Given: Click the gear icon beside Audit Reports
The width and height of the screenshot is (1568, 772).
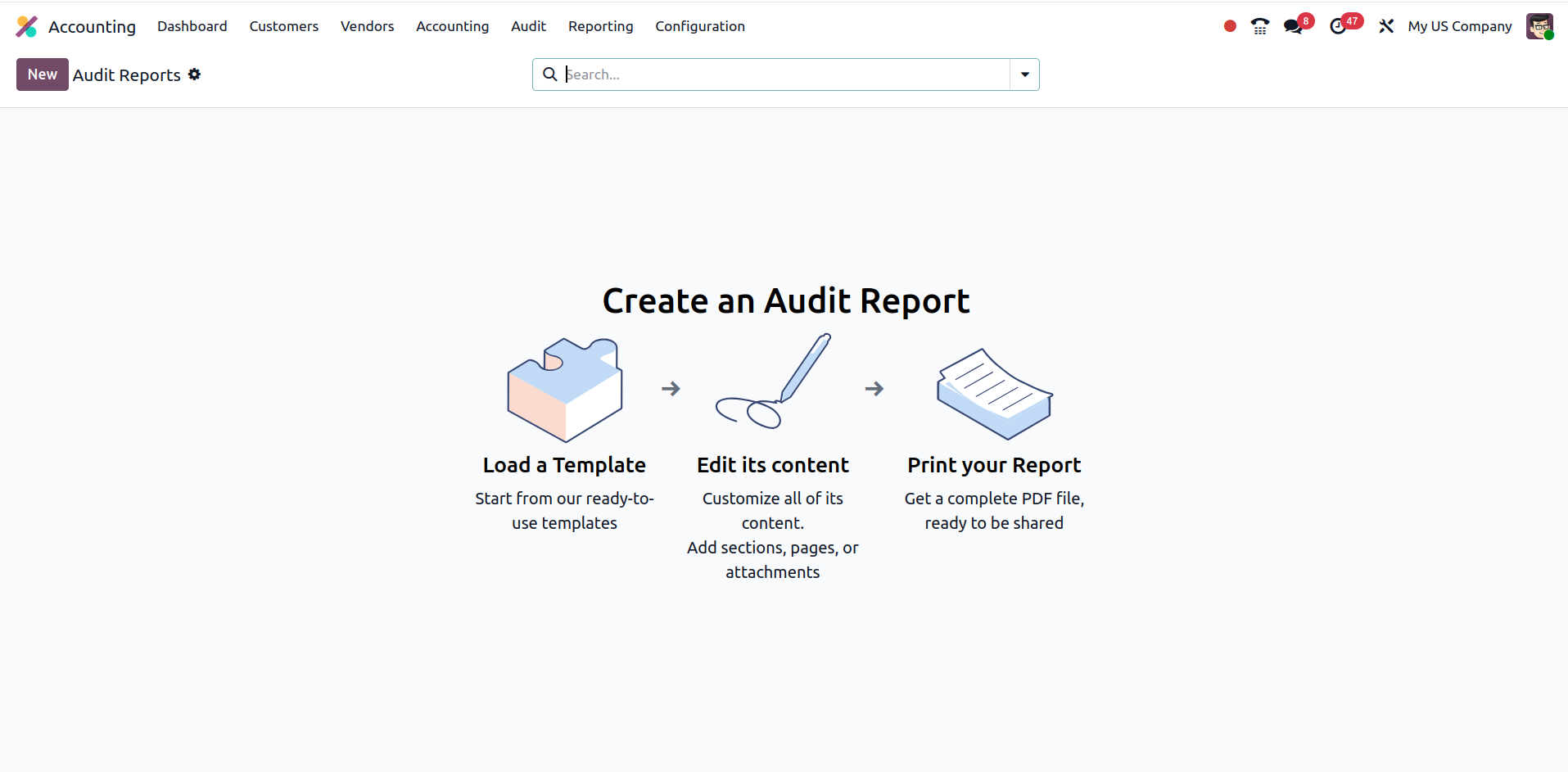Looking at the screenshot, I should point(194,74).
